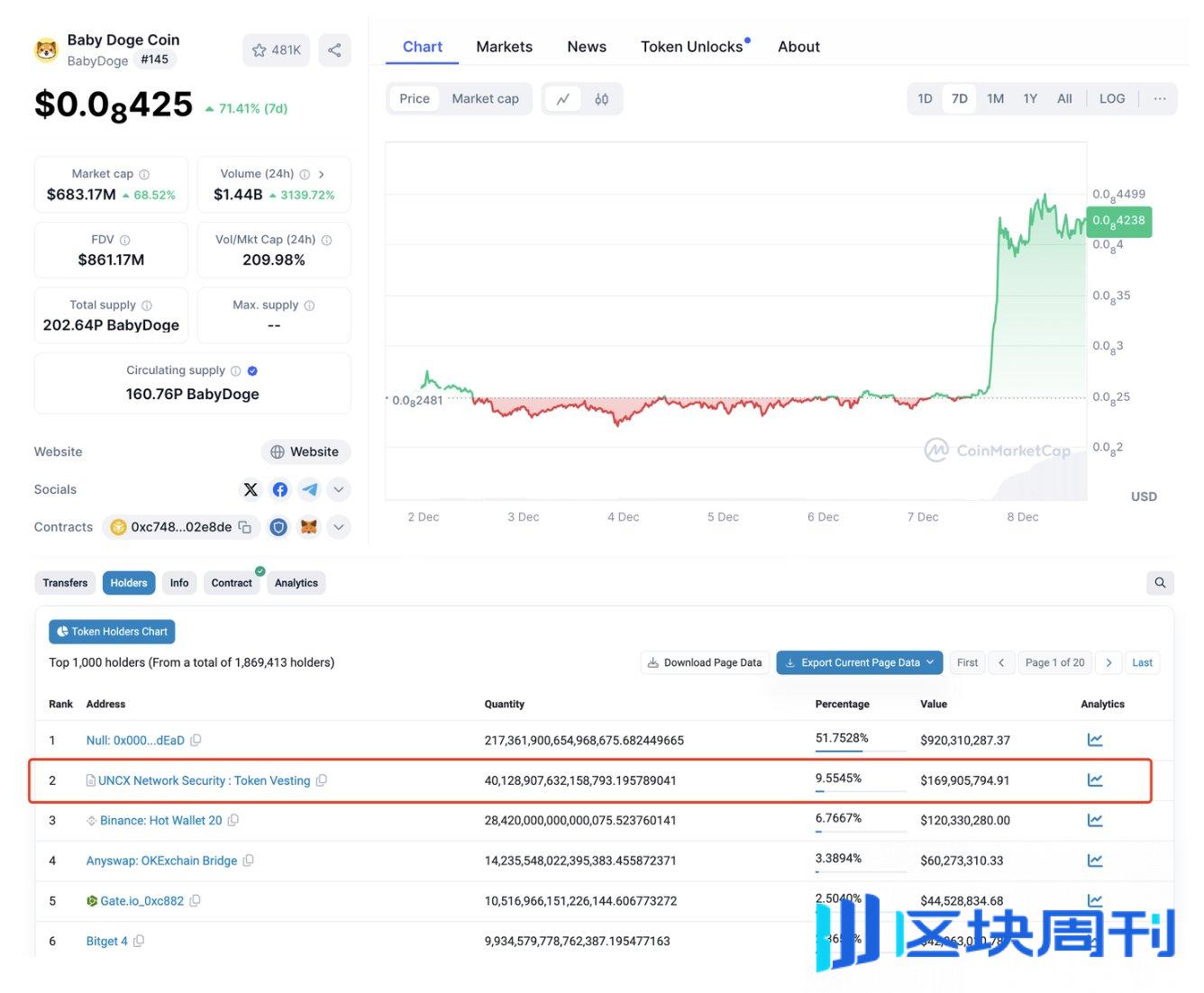Click the FDV info icon
1204x993 pixels.
tap(125, 241)
